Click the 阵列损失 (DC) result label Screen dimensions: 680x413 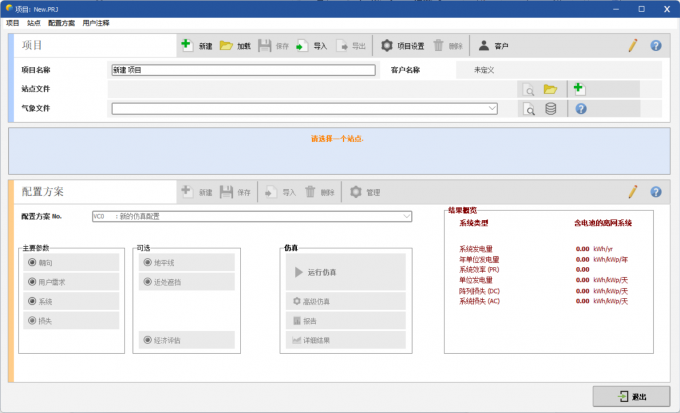pos(479,291)
